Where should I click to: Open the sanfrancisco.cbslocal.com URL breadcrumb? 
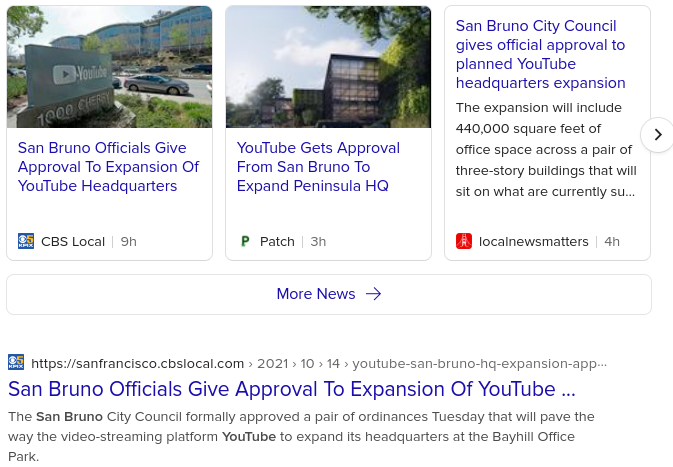tap(319, 364)
